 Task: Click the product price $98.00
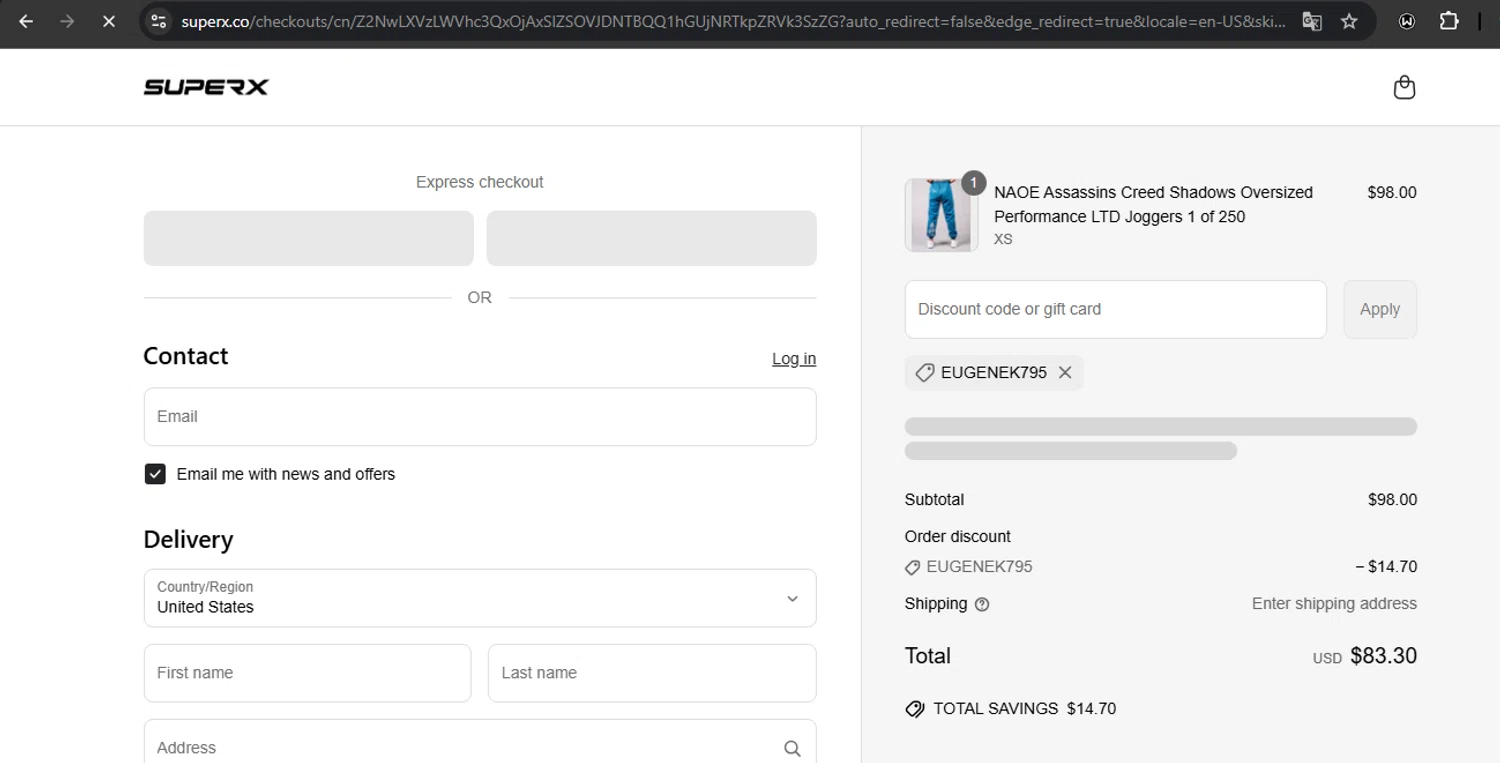click(x=1392, y=193)
